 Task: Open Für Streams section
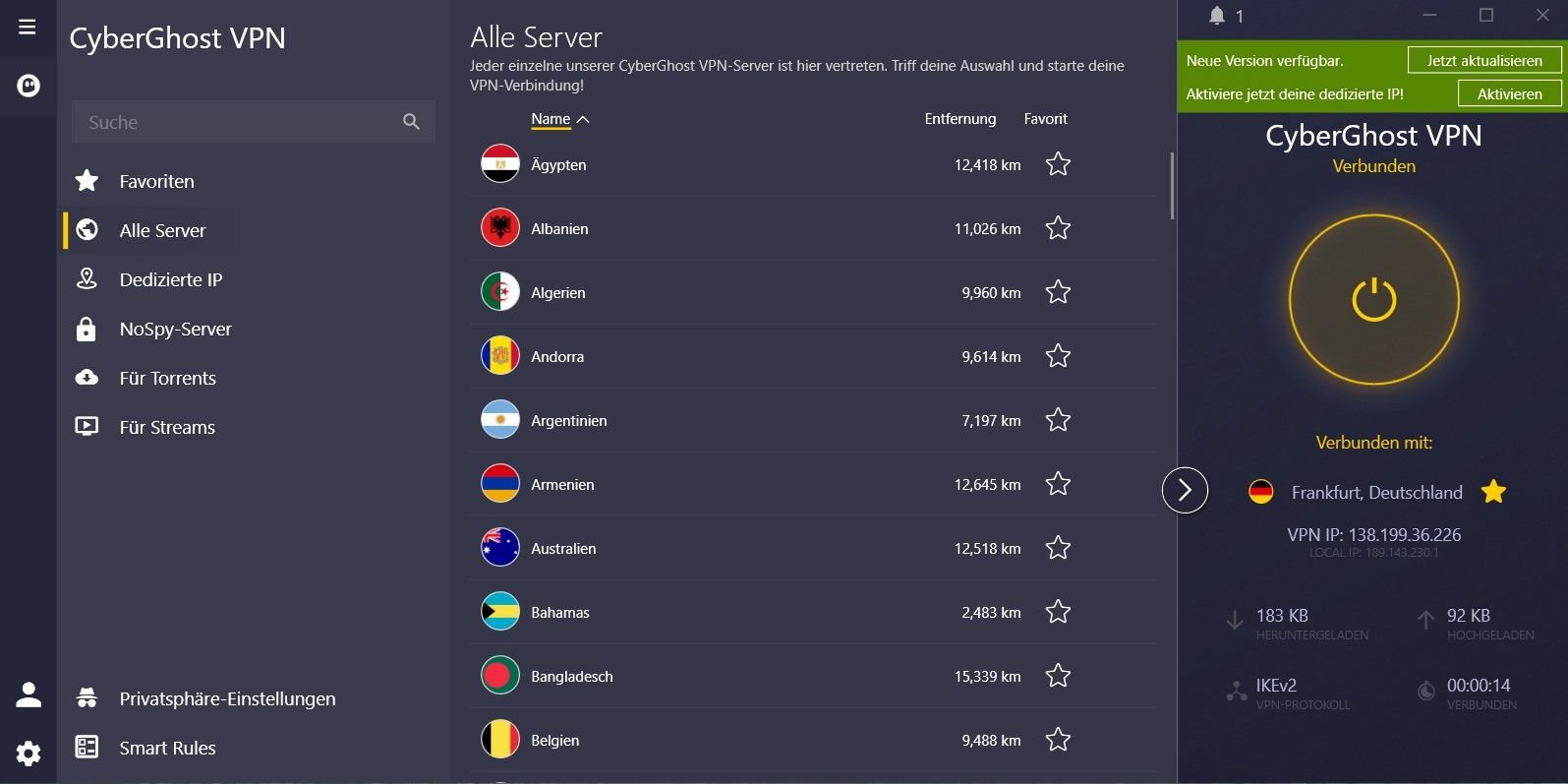tap(167, 427)
